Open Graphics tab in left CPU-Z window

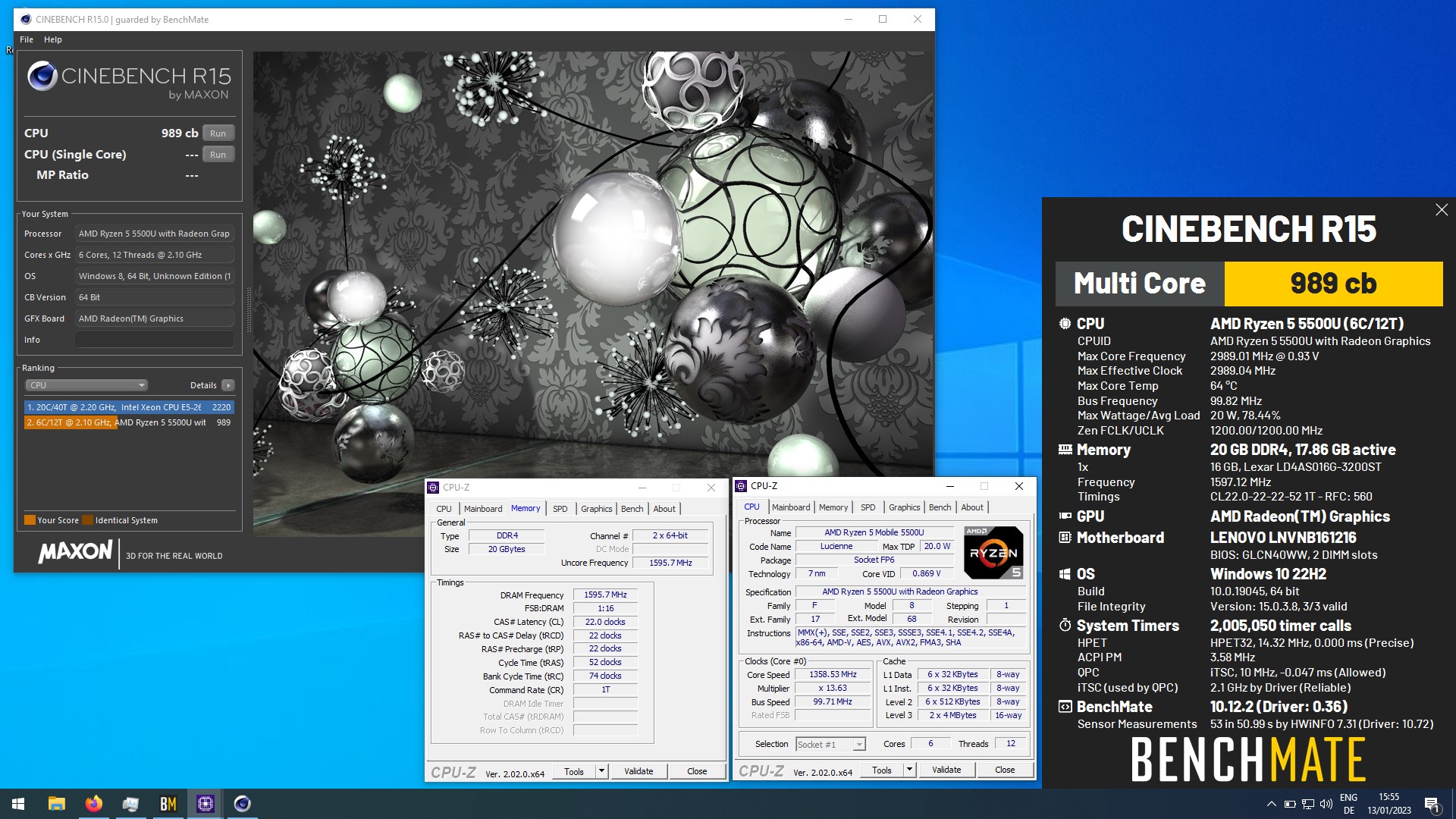596,509
